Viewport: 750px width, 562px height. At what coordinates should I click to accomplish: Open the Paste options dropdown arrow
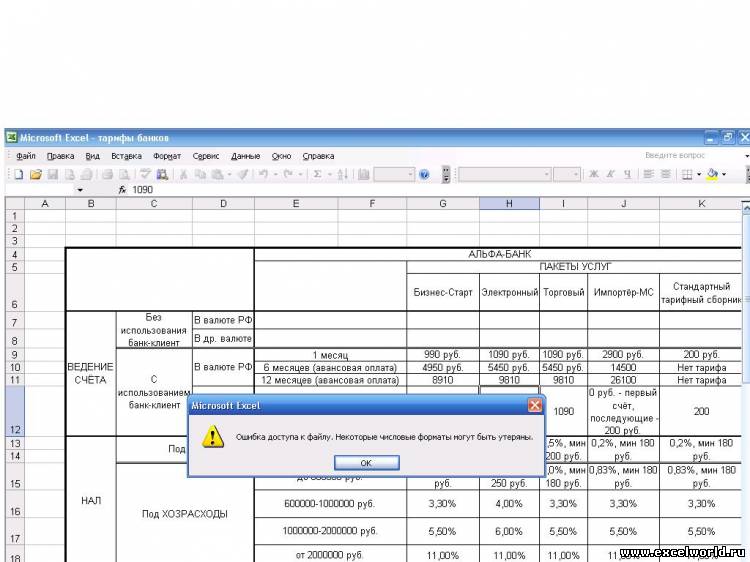point(229,174)
